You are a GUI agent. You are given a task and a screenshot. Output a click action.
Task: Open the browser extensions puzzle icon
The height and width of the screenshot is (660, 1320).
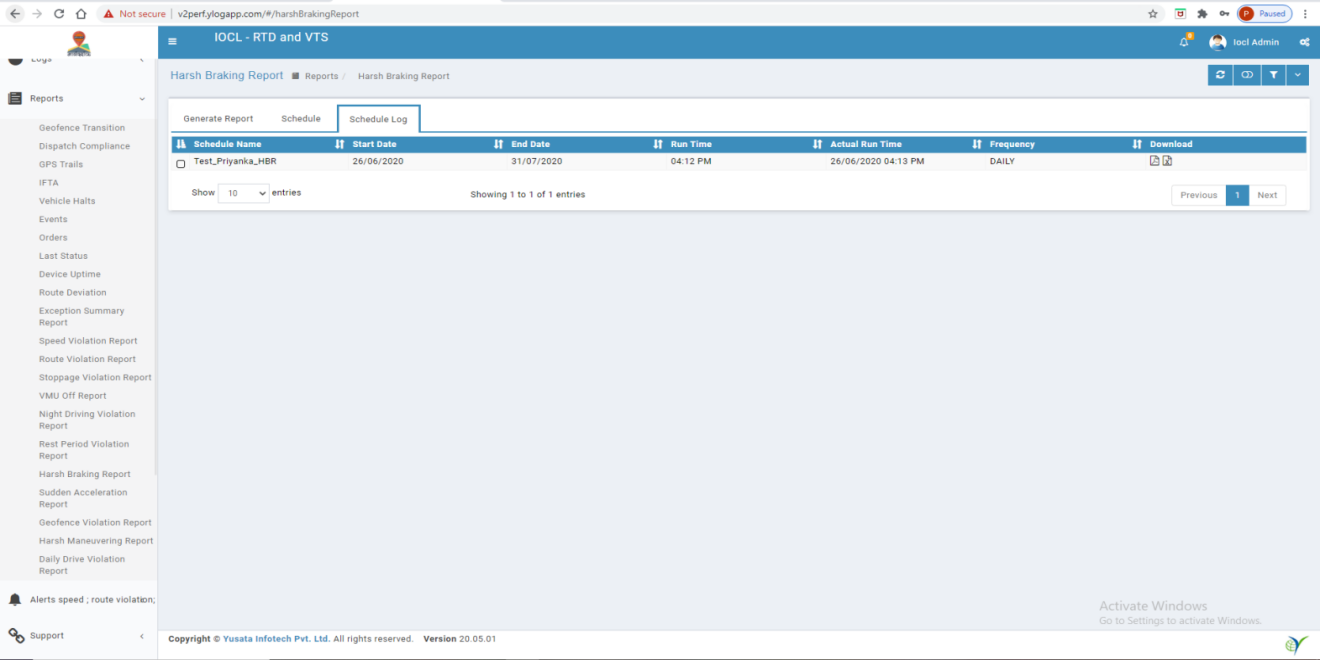1202,14
